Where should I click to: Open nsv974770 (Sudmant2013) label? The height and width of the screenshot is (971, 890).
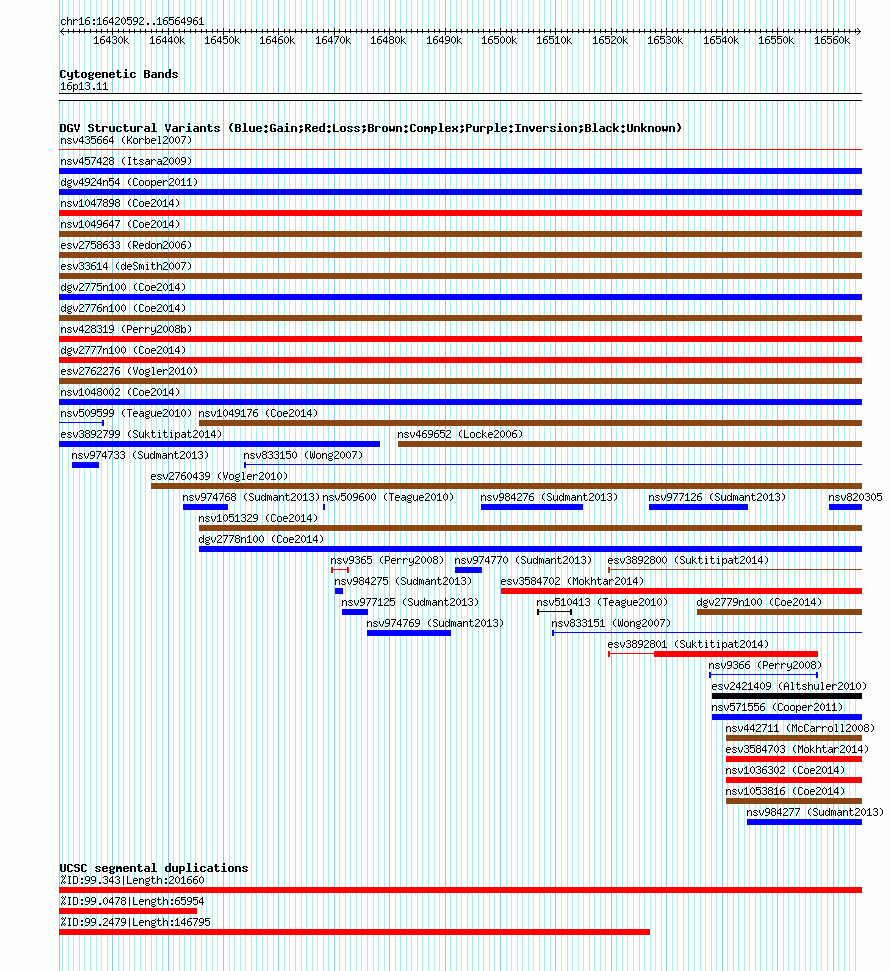pos(523,561)
